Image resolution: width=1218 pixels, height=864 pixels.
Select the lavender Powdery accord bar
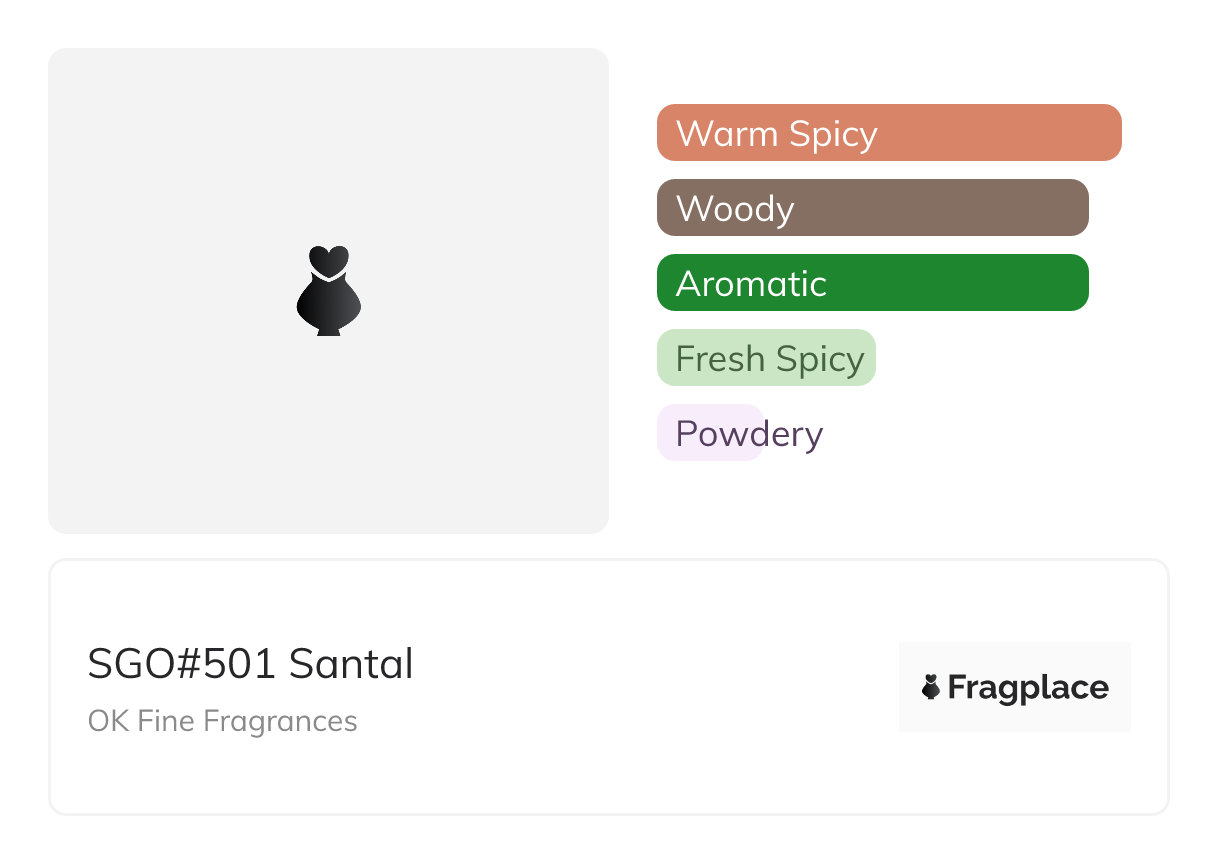point(710,433)
